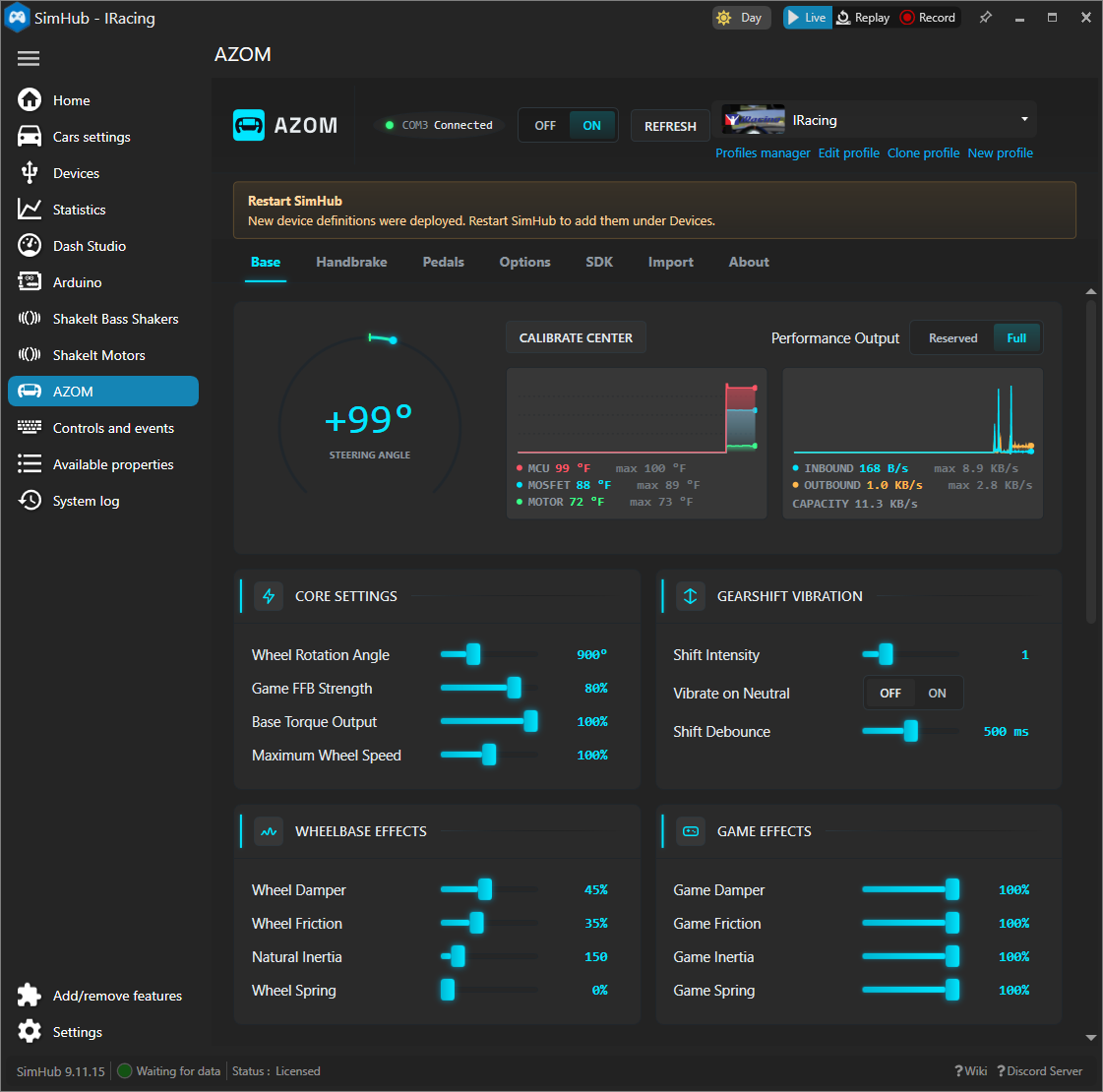Click the Arduino board icon
Image resolution: width=1103 pixels, height=1092 pixels.
pos(30,282)
